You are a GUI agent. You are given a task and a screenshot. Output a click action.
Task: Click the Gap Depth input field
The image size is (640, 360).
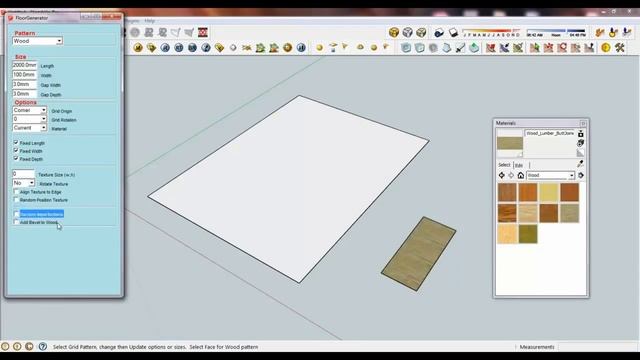[24, 94]
